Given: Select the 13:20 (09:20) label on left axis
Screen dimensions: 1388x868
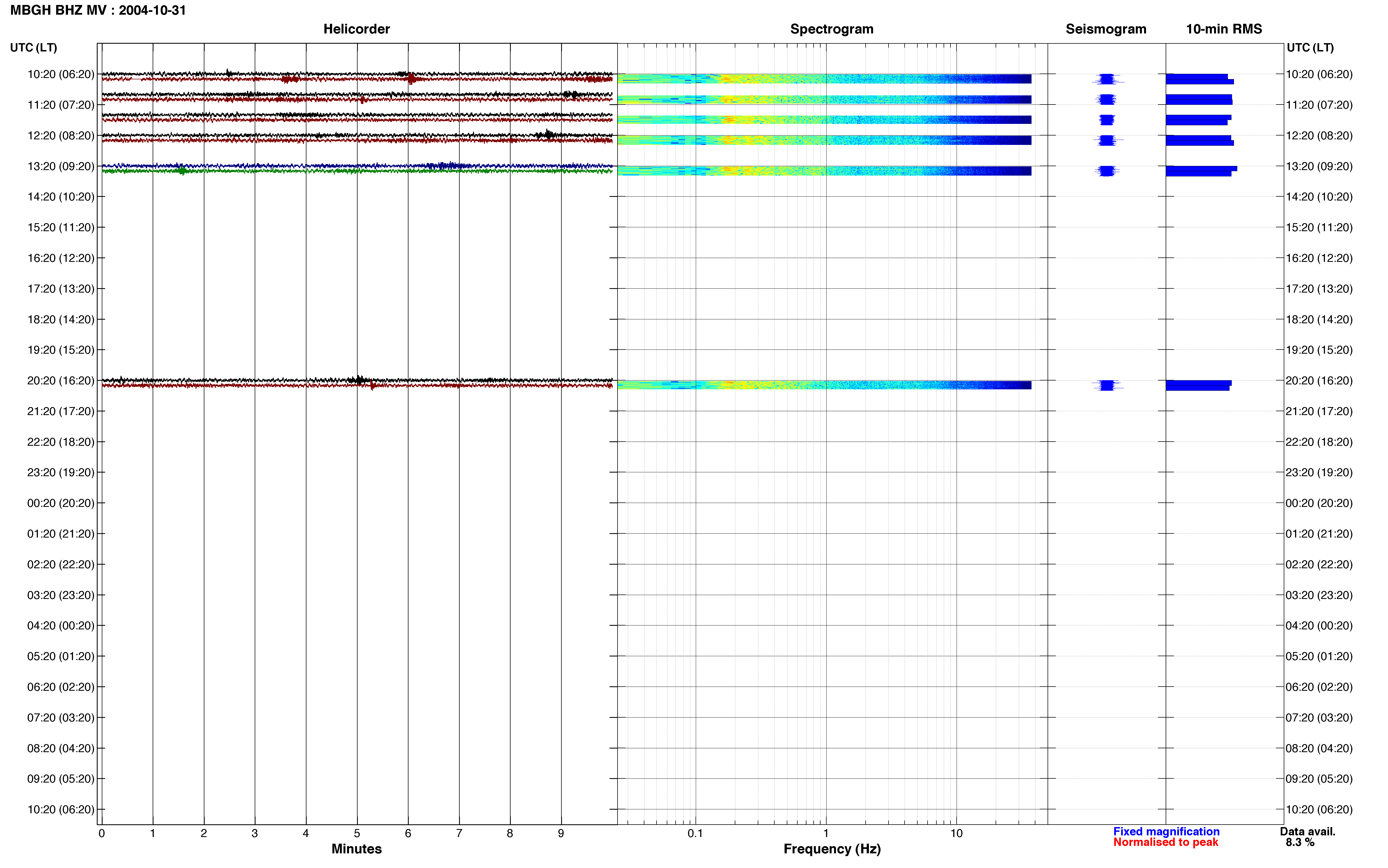Looking at the screenshot, I should (x=61, y=166).
